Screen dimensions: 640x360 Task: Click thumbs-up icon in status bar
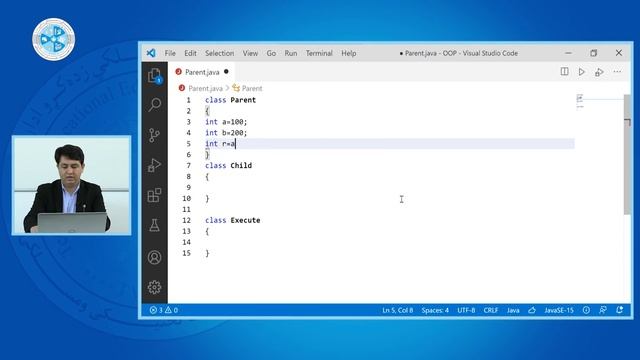tap(532, 310)
